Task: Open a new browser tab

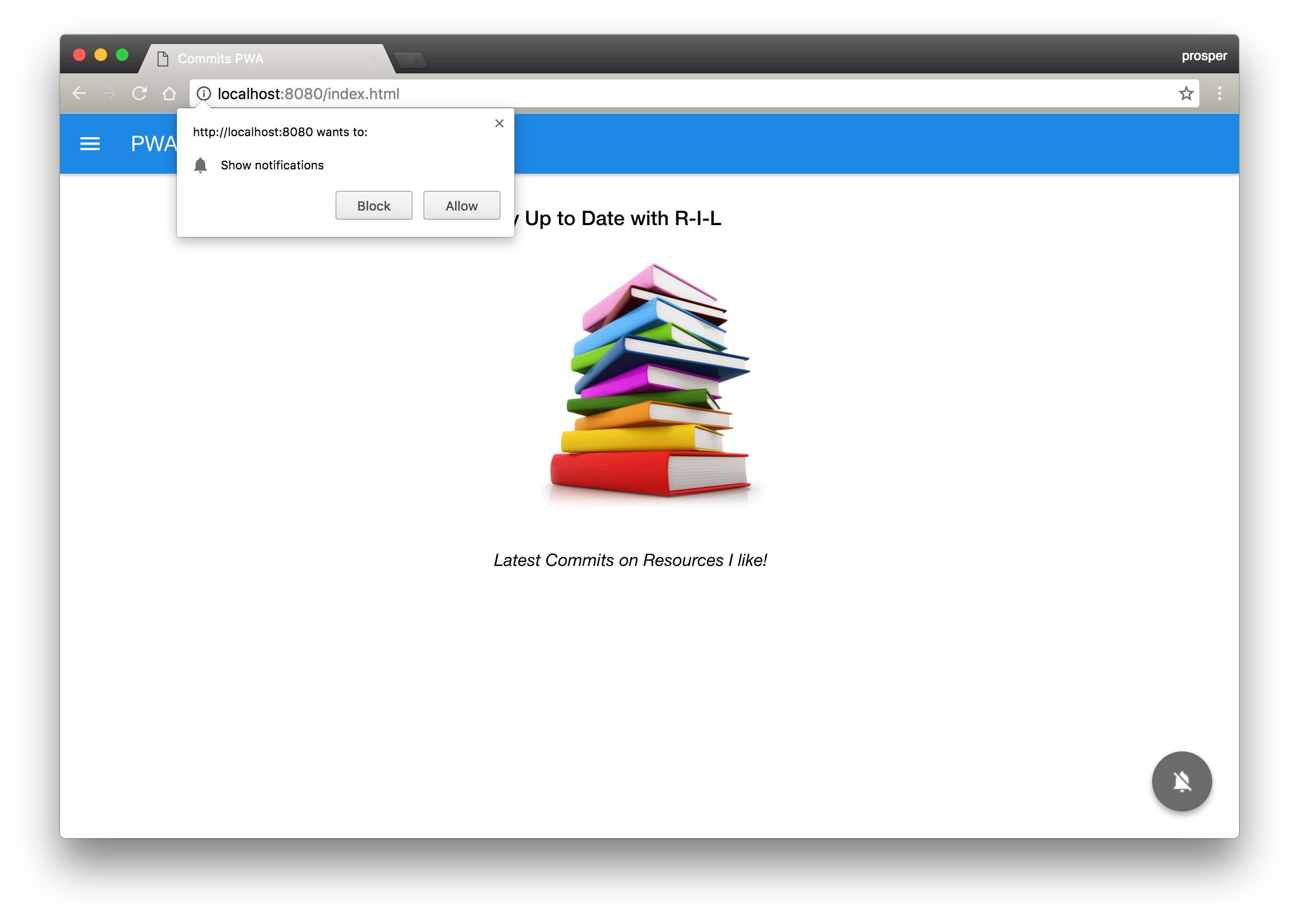Action: coord(410,59)
